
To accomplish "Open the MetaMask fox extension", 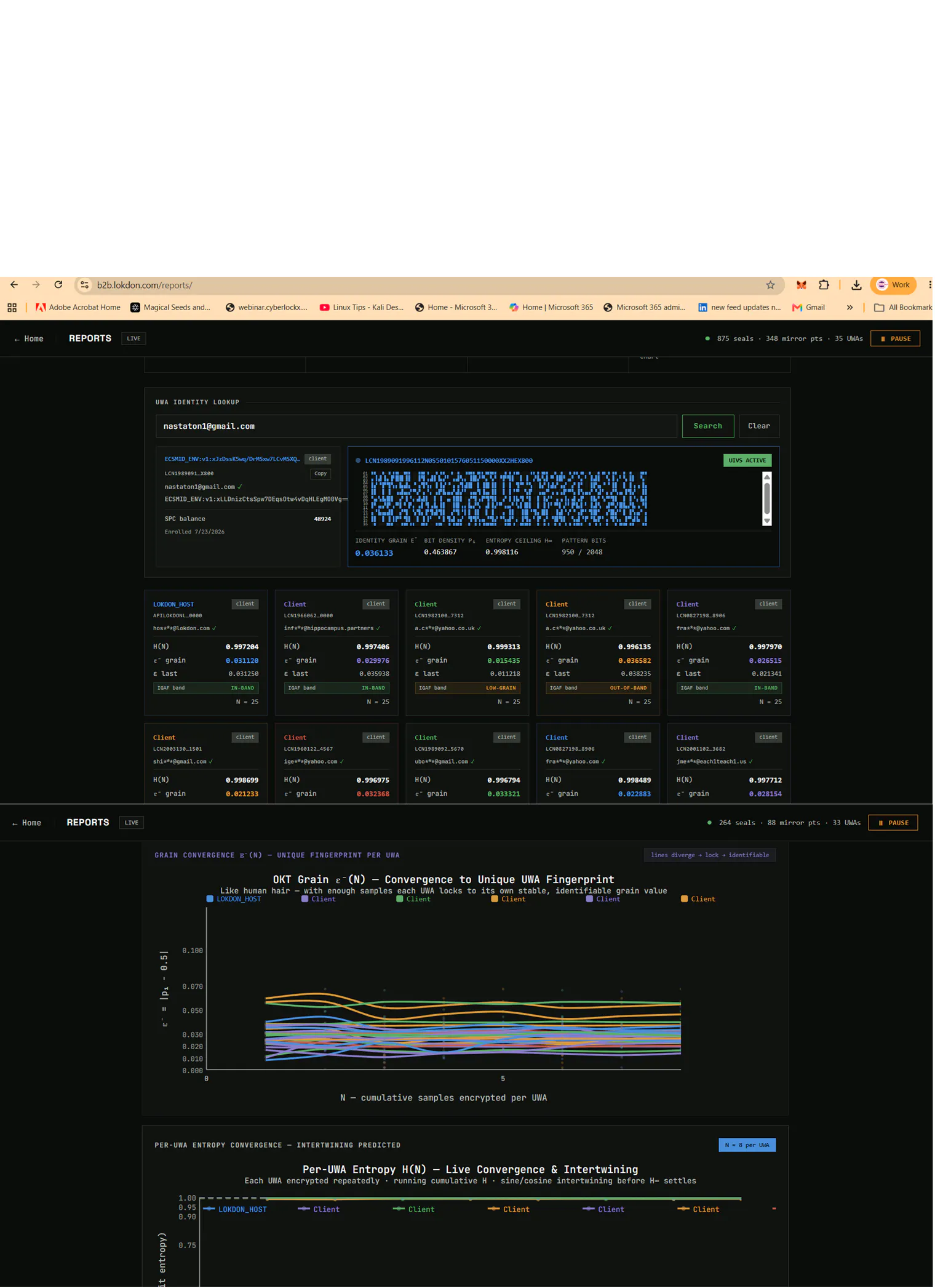I will coord(802,285).
